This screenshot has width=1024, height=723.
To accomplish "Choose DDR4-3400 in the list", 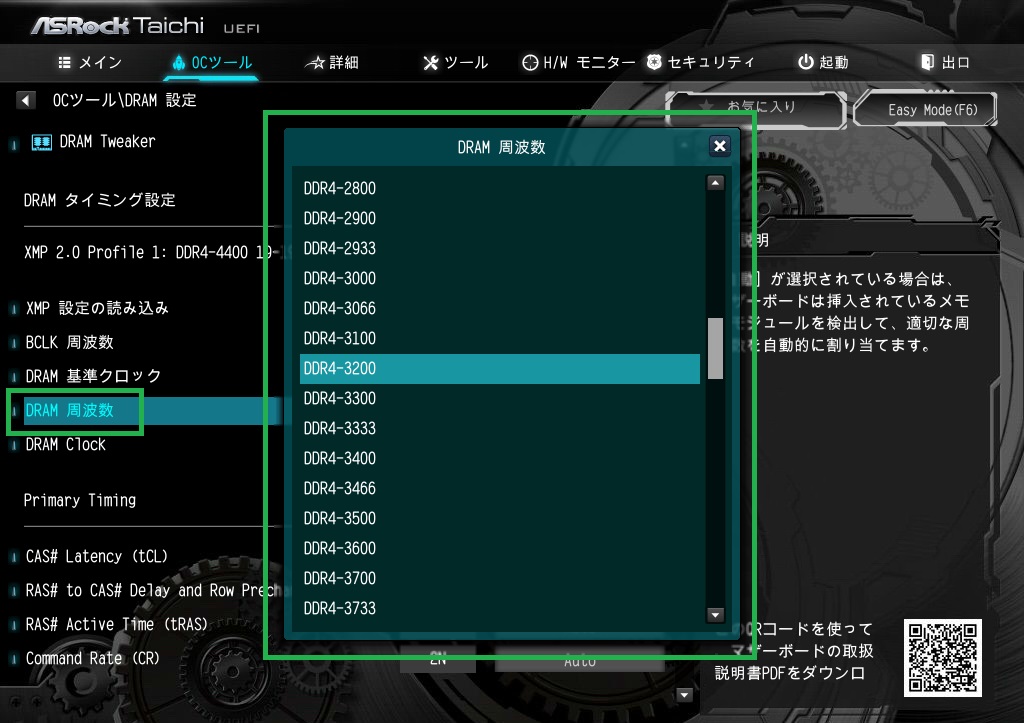I will 500,458.
